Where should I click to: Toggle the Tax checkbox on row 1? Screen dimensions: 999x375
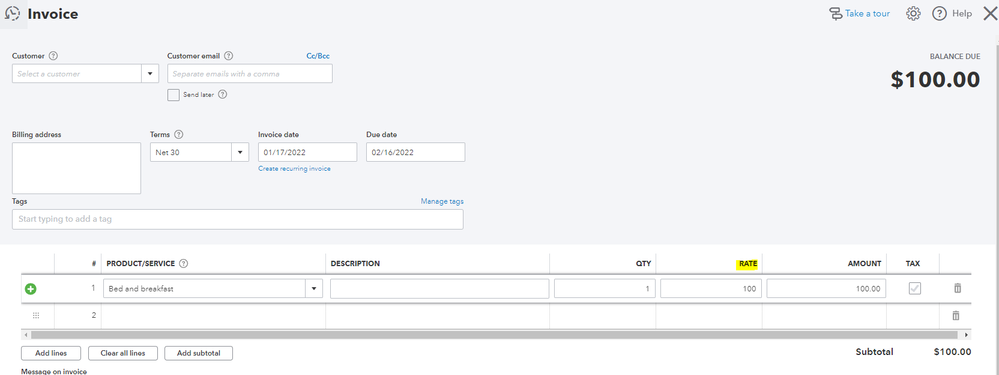(914, 288)
